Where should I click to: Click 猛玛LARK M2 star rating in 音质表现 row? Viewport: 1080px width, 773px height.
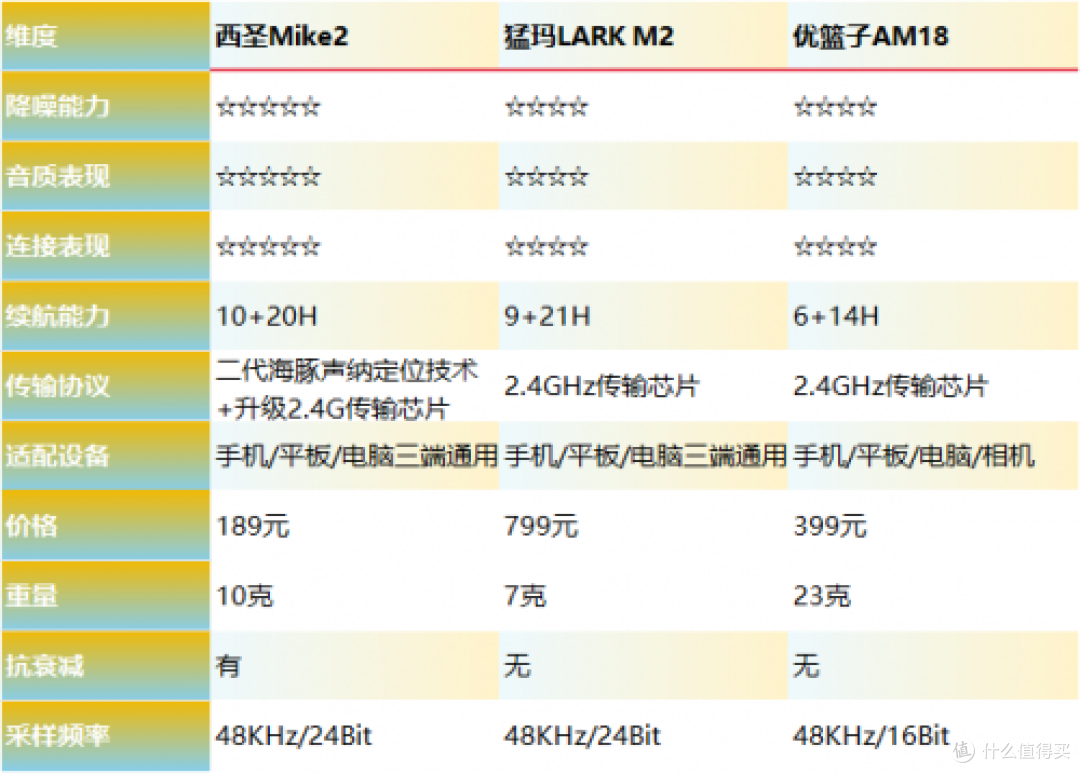(x=546, y=176)
